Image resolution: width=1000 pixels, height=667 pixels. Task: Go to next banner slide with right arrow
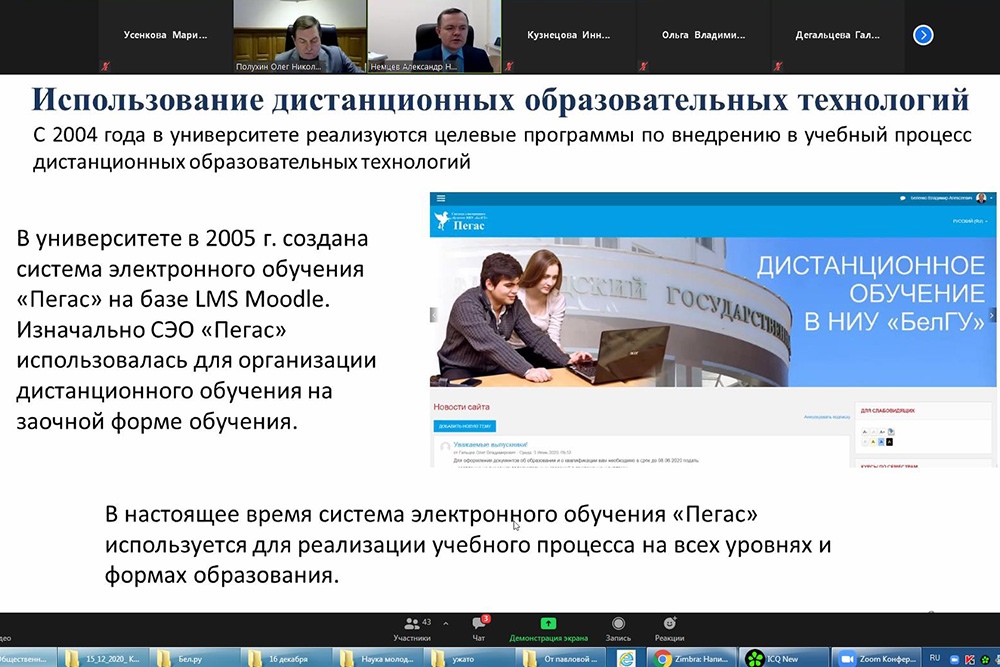coord(991,314)
